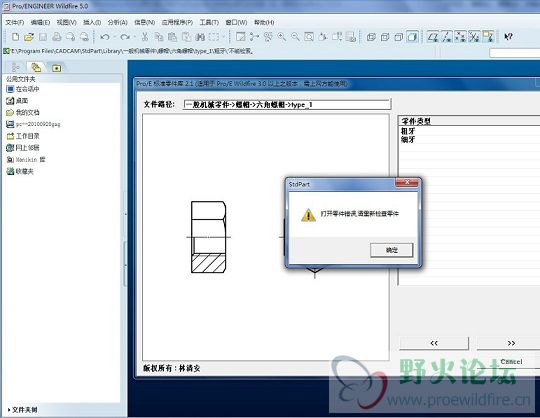
Task: Select the pc--20100920gag computer entry
Action: (x=33, y=124)
